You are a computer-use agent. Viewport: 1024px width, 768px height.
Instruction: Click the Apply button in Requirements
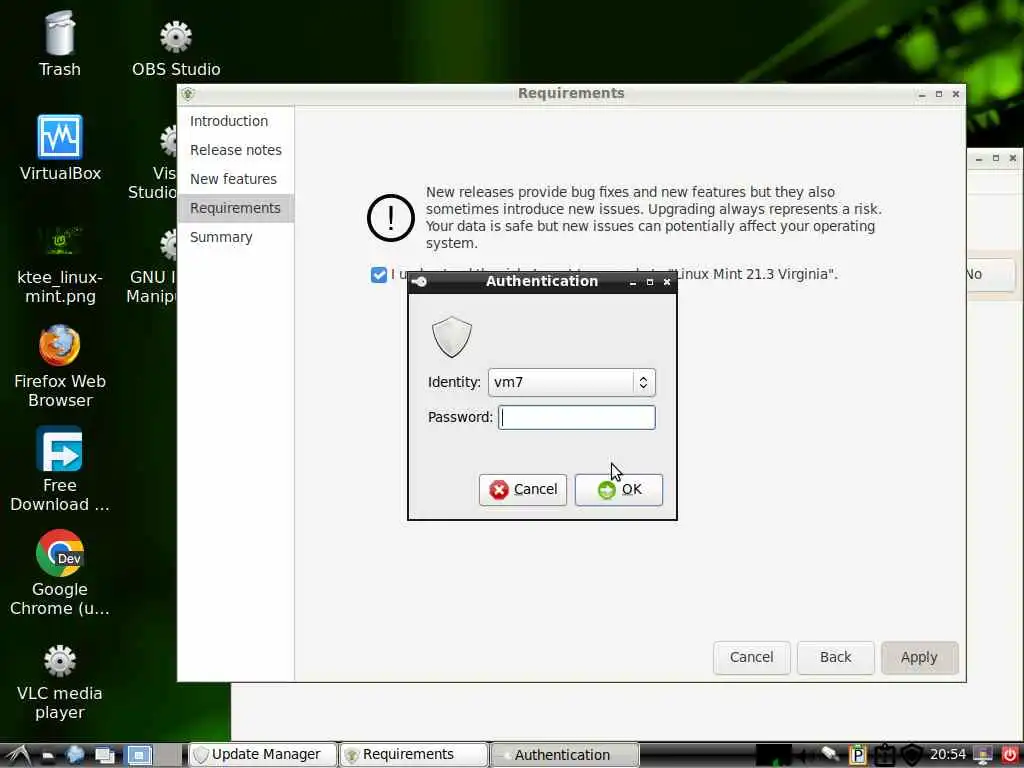[920, 658]
